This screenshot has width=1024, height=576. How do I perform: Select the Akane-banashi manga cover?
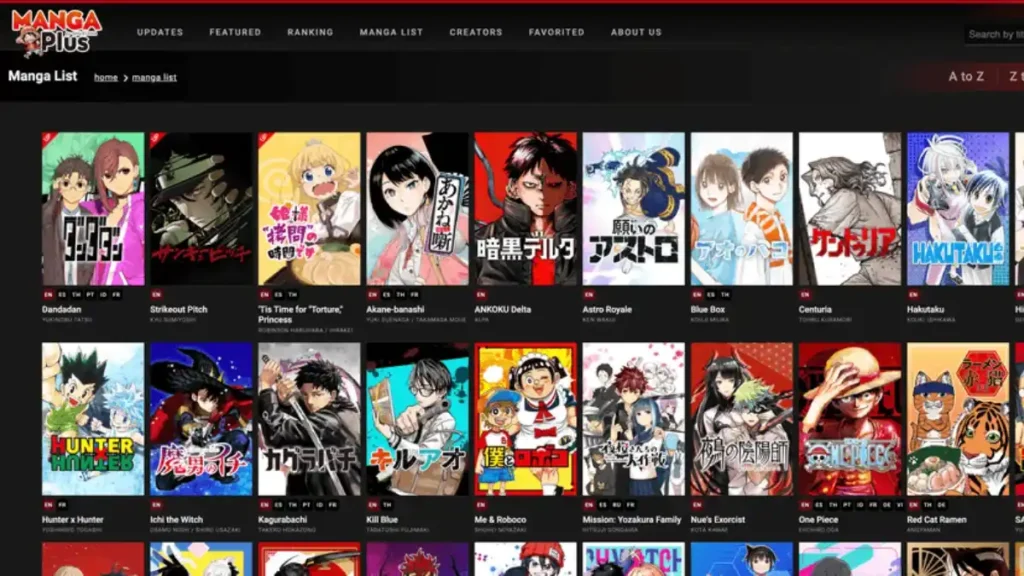click(417, 209)
